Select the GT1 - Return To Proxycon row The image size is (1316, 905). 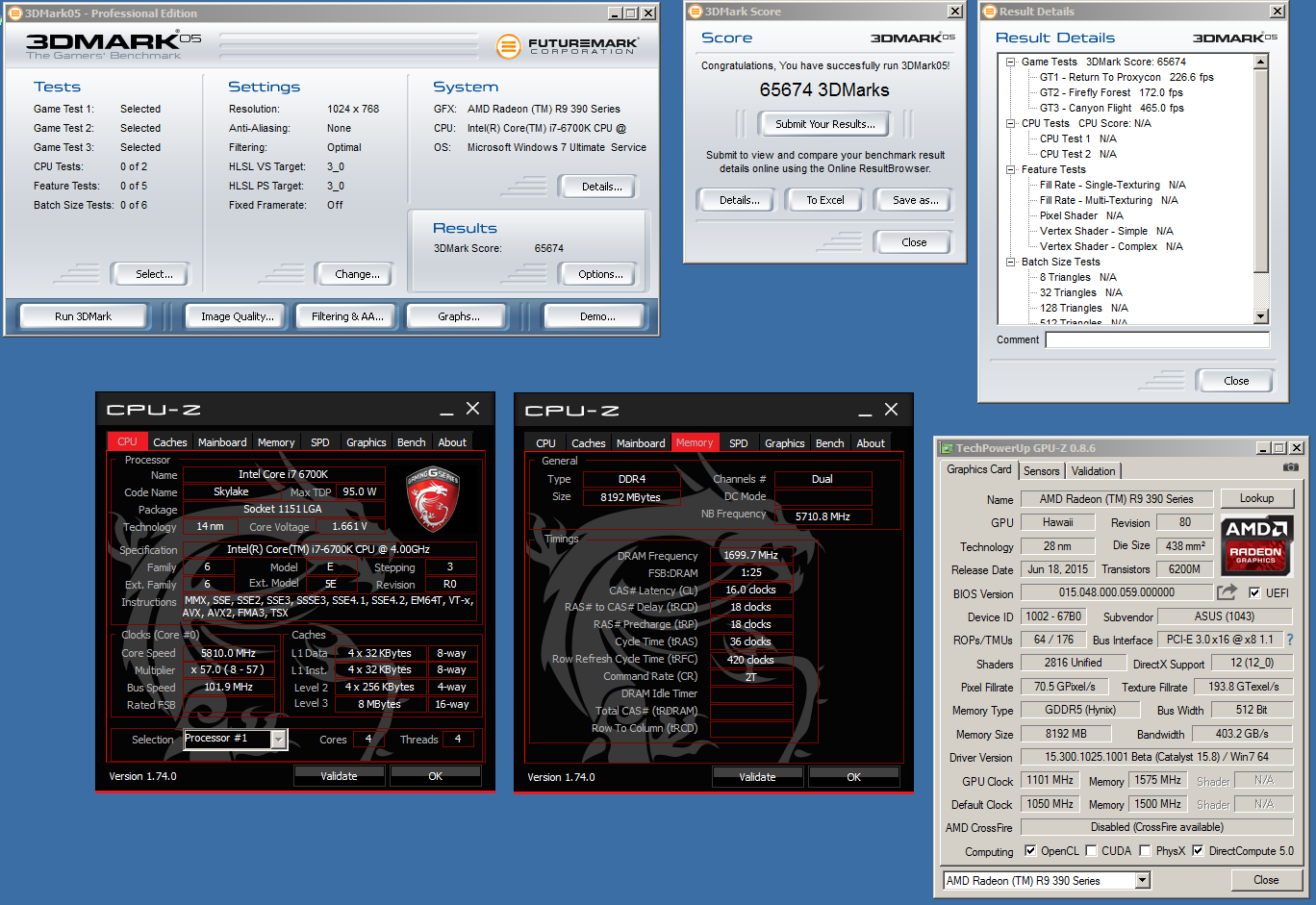(x=1126, y=77)
